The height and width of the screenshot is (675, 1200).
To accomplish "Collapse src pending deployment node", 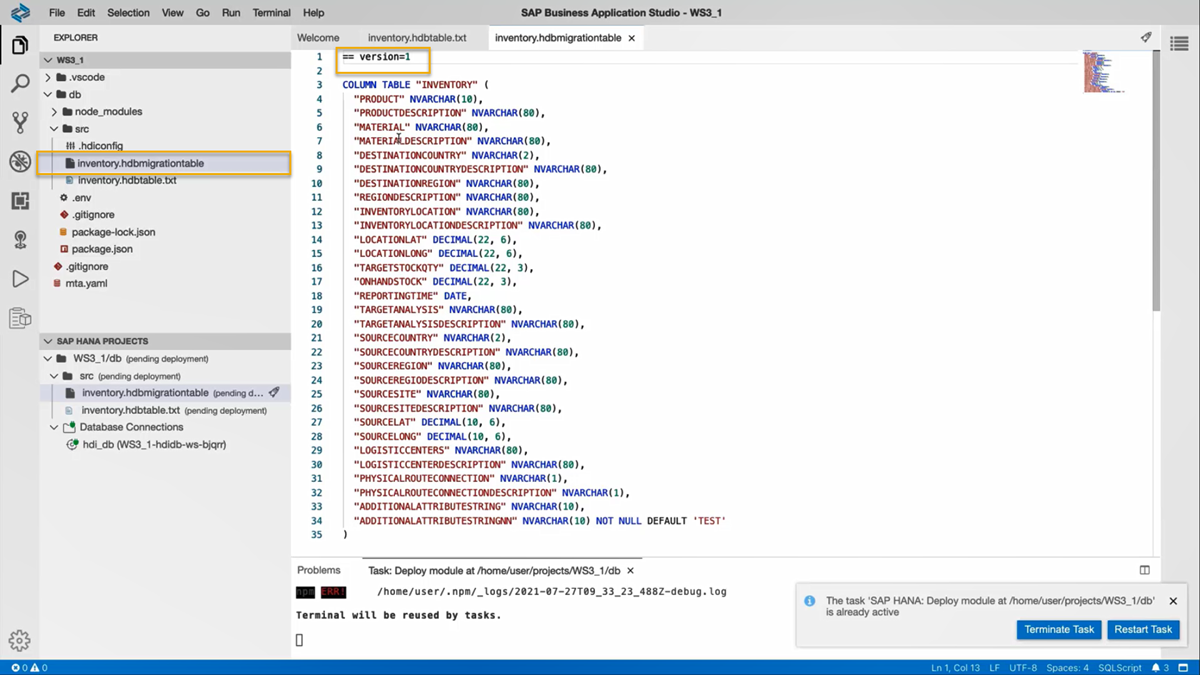I will click(x=55, y=376).
